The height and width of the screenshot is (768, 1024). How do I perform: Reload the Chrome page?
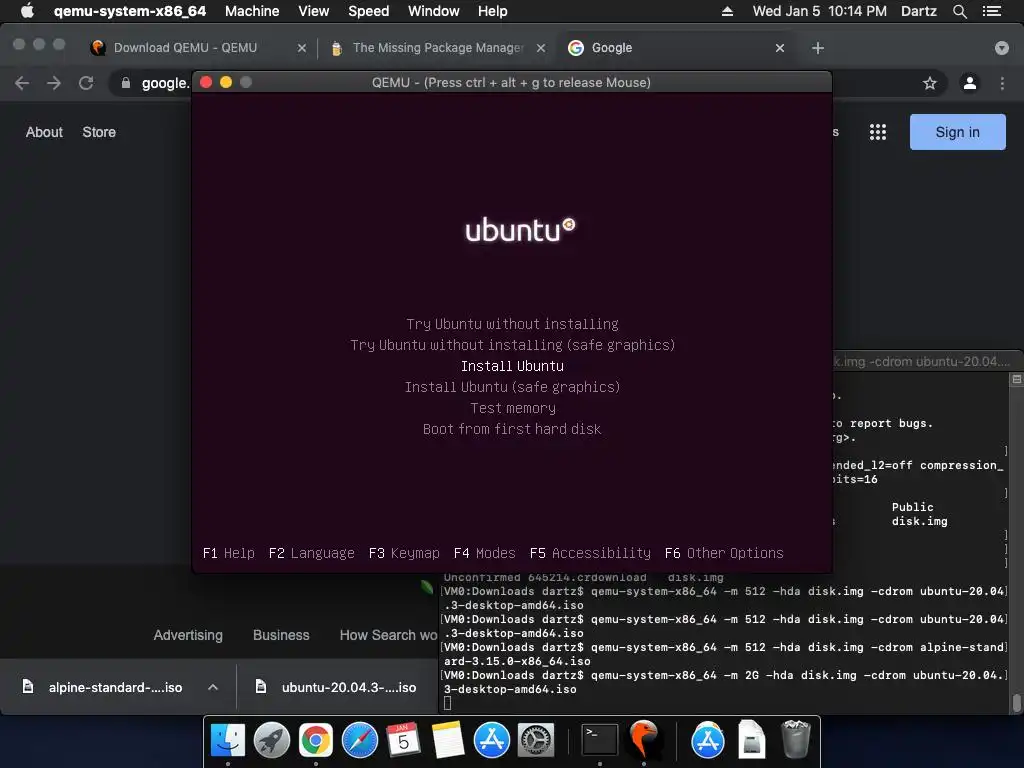[x=86, y=83]
